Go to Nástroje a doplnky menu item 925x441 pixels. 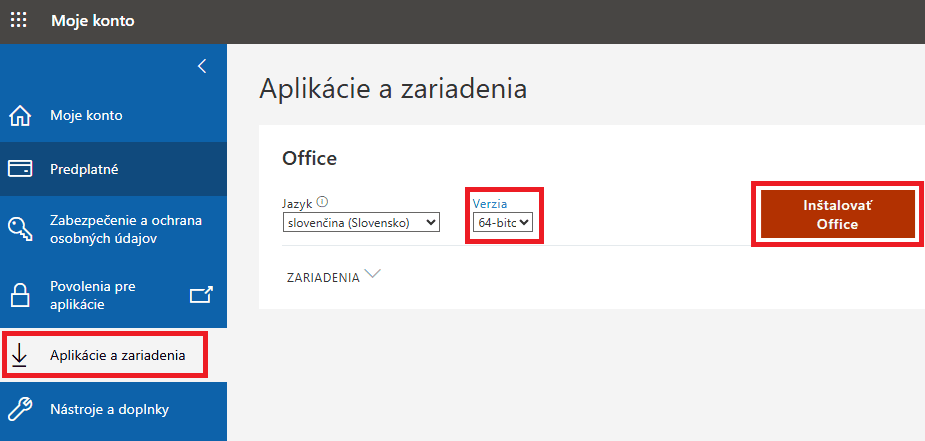[110, 408]
